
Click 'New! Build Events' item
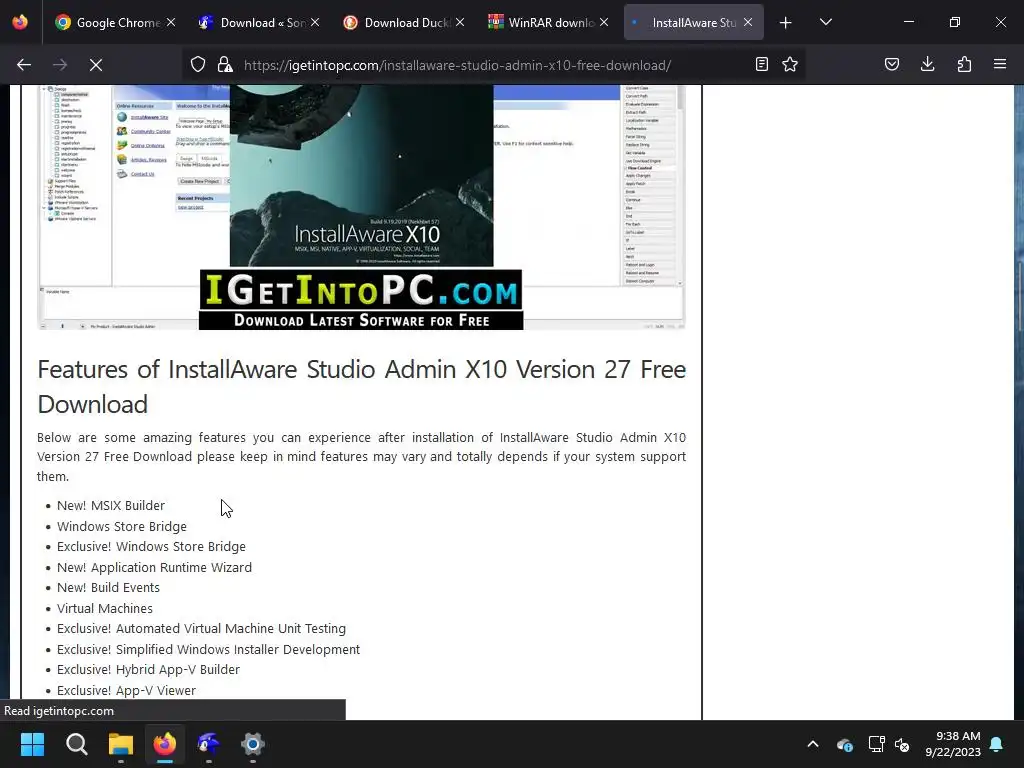click(108, 588)
